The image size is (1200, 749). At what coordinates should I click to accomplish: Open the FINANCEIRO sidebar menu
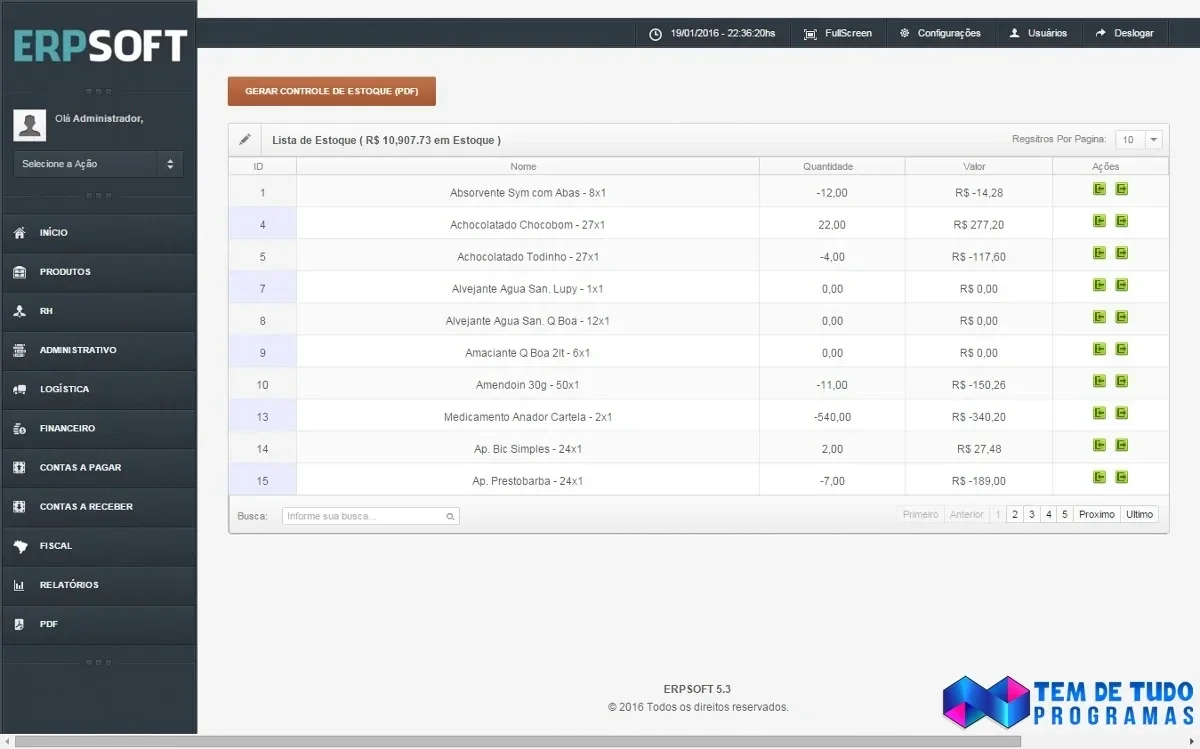coord(98,428)
